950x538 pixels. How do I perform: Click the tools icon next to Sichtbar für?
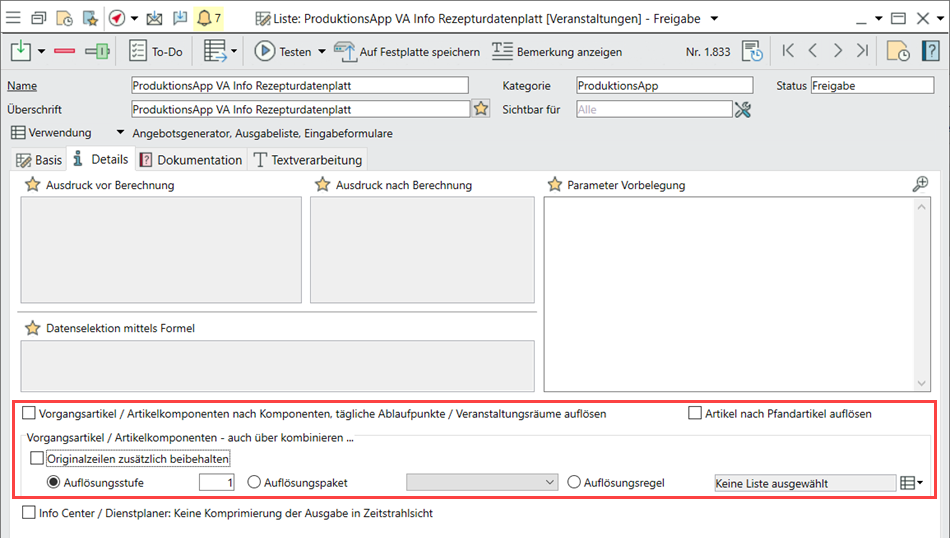tap(742, 109)
